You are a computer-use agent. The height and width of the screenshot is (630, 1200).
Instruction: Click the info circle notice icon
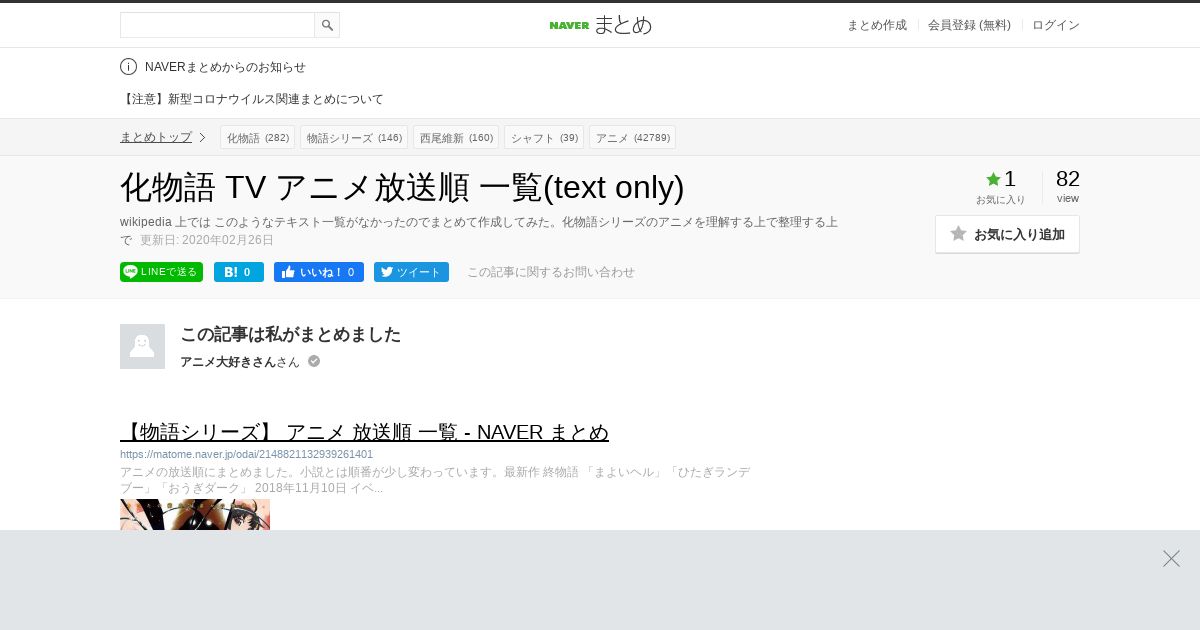pyautogui.click(x=128, y=67)
